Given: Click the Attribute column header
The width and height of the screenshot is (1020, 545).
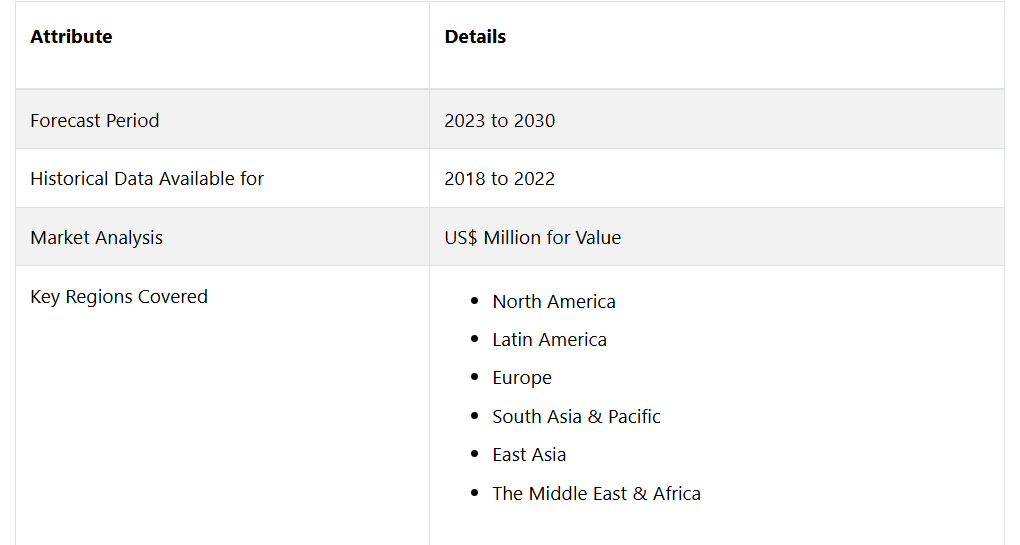Looking at the screenshot, I should [x=71, y=36].
